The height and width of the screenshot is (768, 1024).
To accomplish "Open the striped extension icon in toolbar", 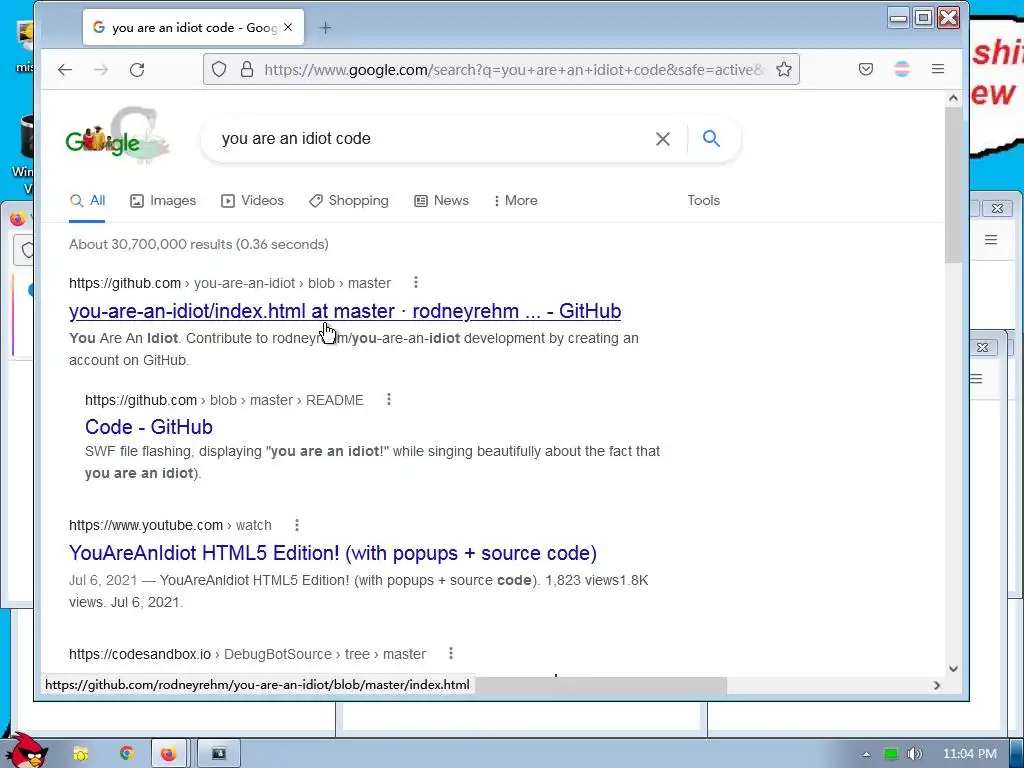I will (x=902, y=69).
